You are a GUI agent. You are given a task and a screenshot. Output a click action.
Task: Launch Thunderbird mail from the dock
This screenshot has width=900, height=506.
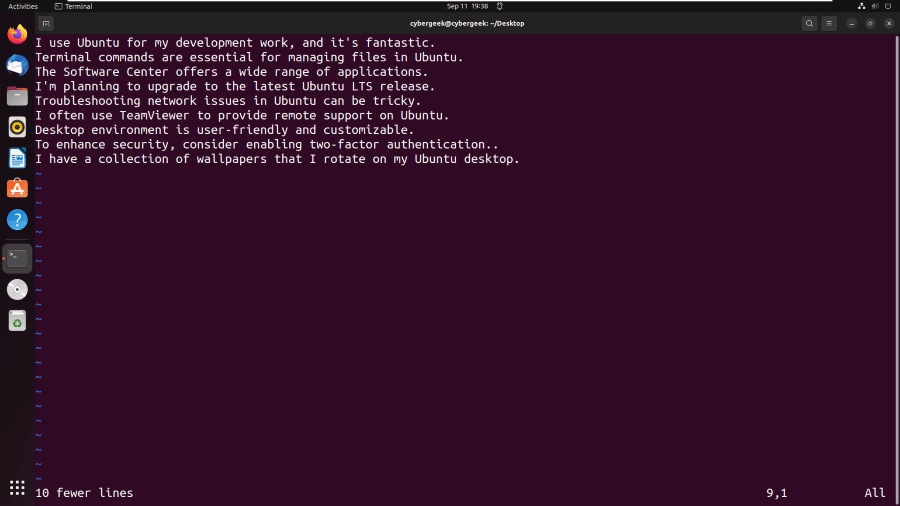(17, 65)
